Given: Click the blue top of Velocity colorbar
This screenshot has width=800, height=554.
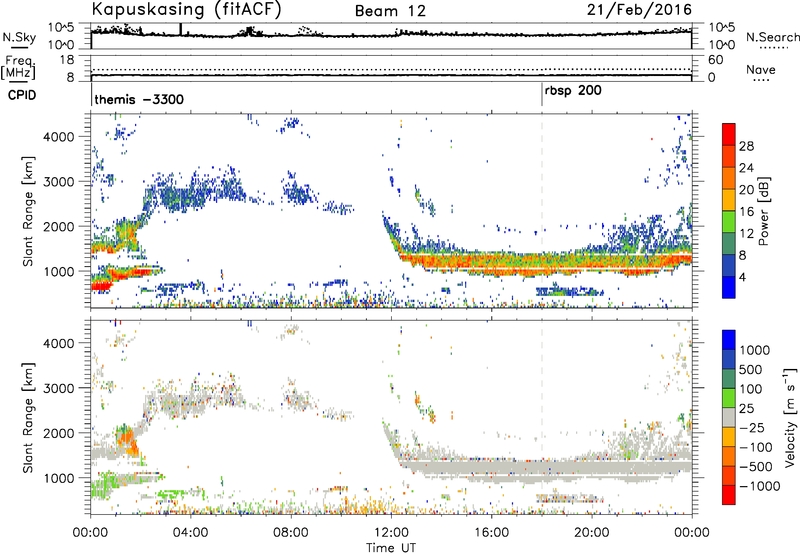Looking at the screenshot, I should tap(729, 339).
